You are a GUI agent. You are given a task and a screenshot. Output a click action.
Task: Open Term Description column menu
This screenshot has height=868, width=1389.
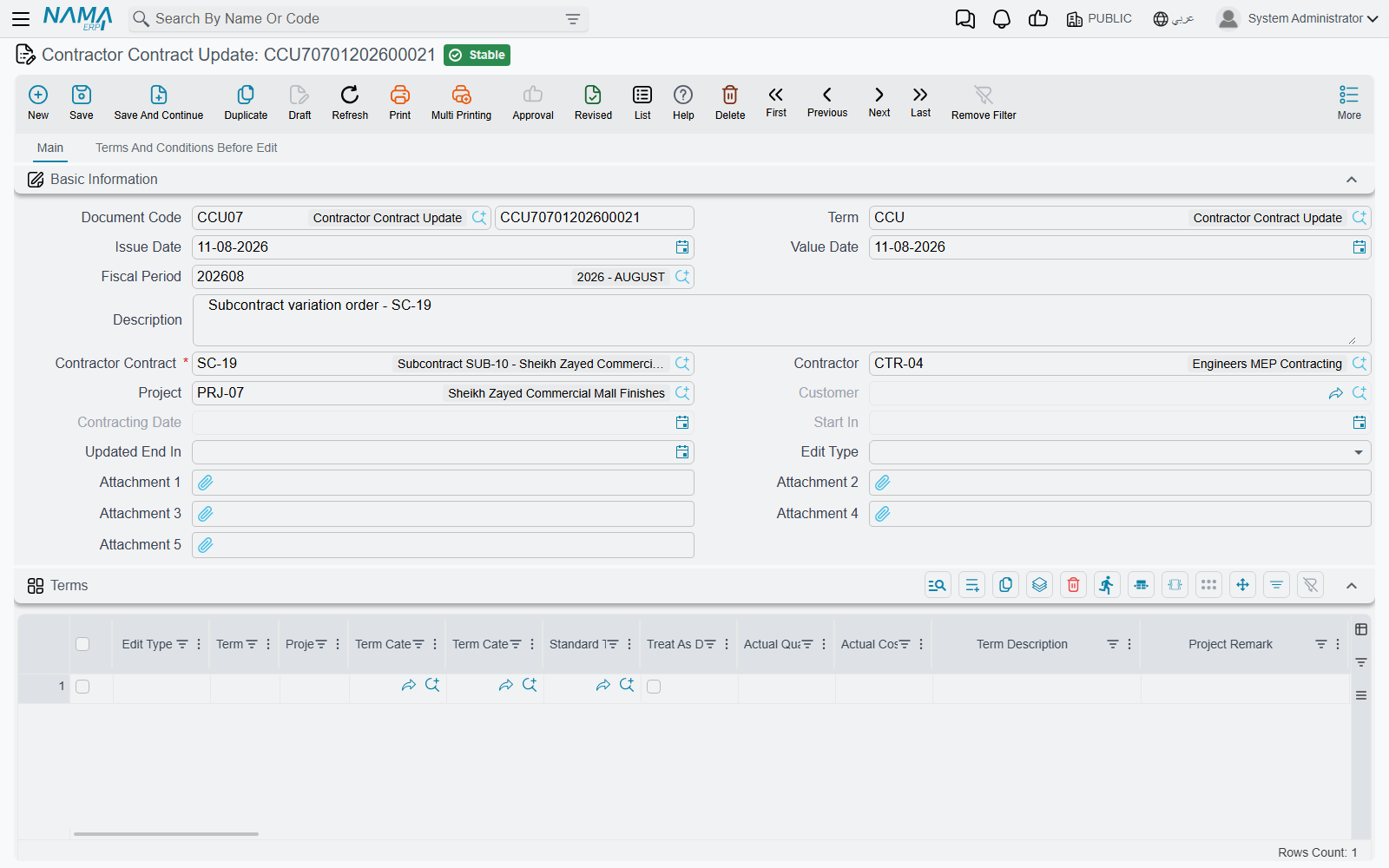coord(1129,644)
